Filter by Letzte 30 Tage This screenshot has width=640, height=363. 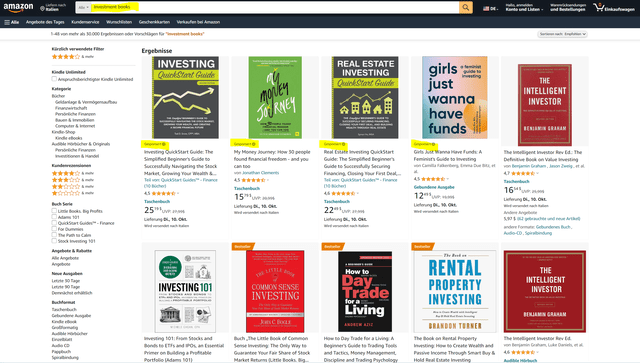pos(66,281)
